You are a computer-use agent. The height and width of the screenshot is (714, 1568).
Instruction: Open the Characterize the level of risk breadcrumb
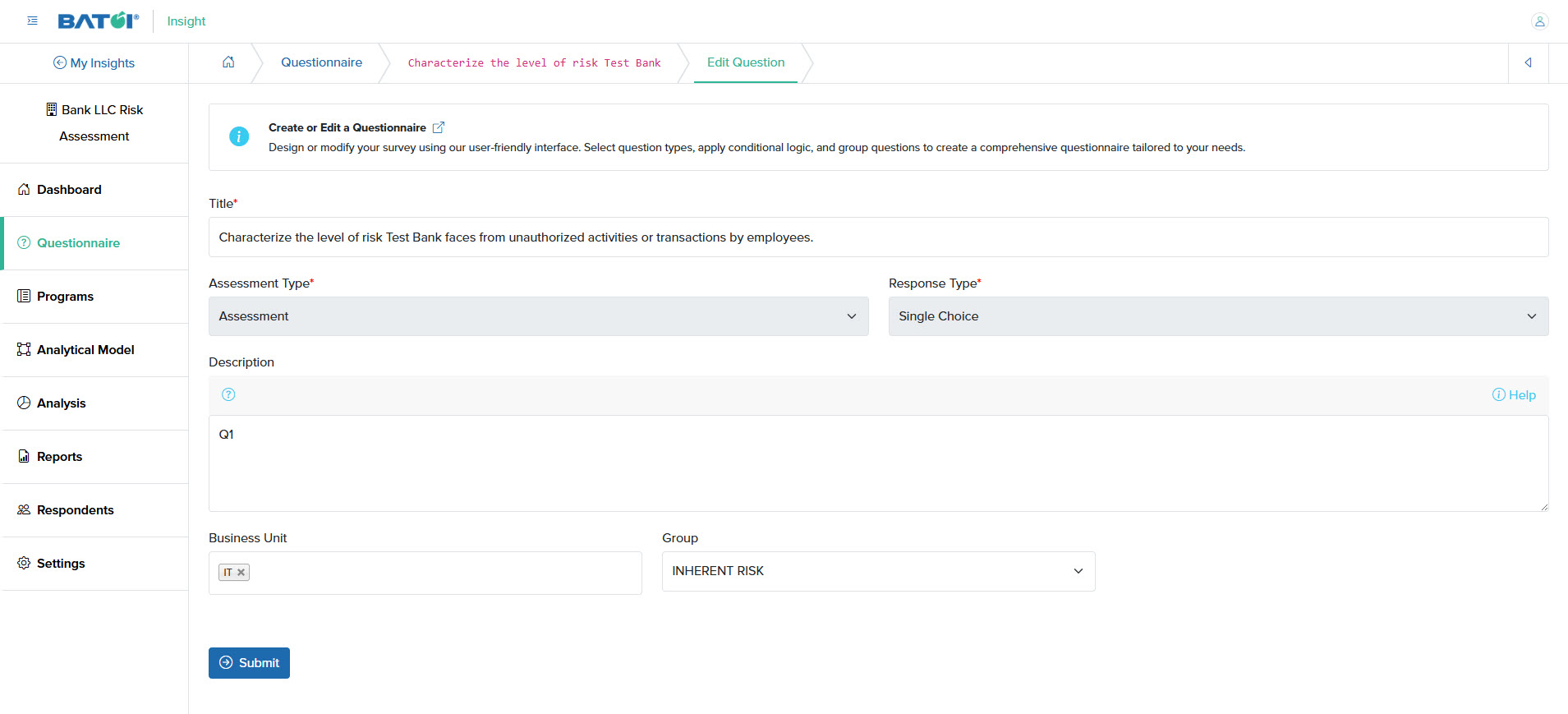(x=534, y=63)
